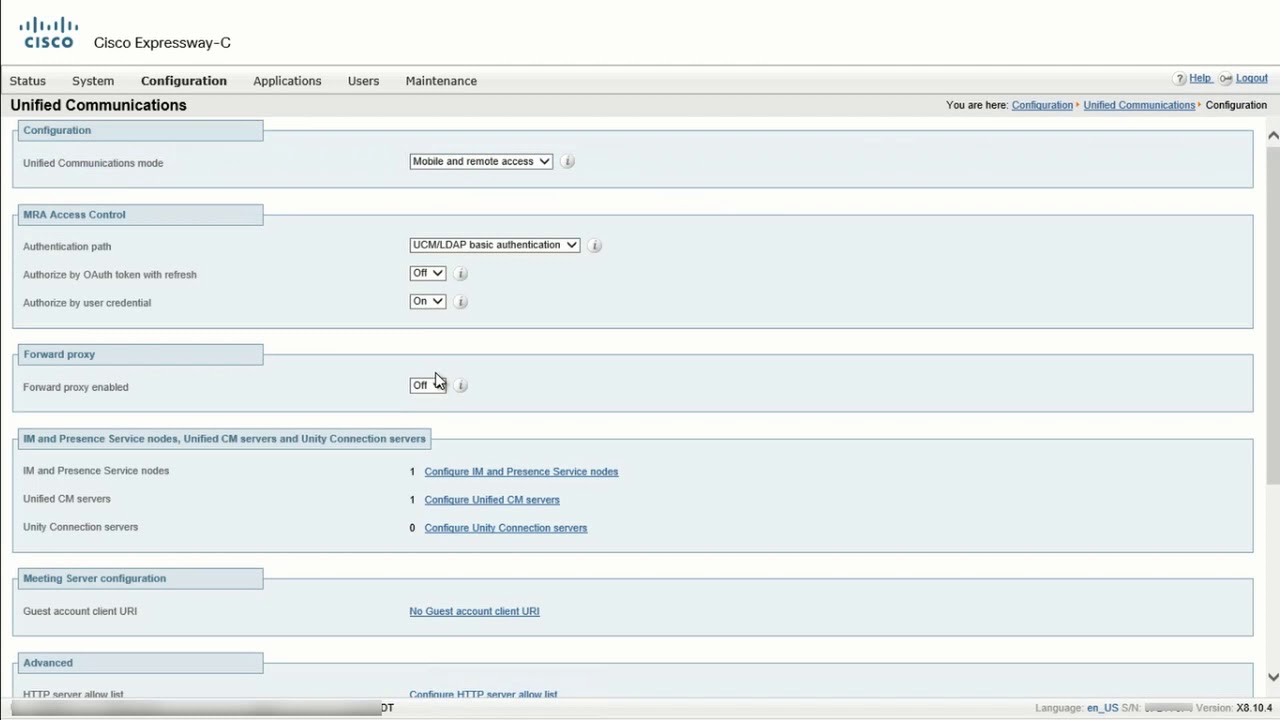Open Authorize by user credential dropdown
The image size is (1280, 720).
(x=427, y=301)
